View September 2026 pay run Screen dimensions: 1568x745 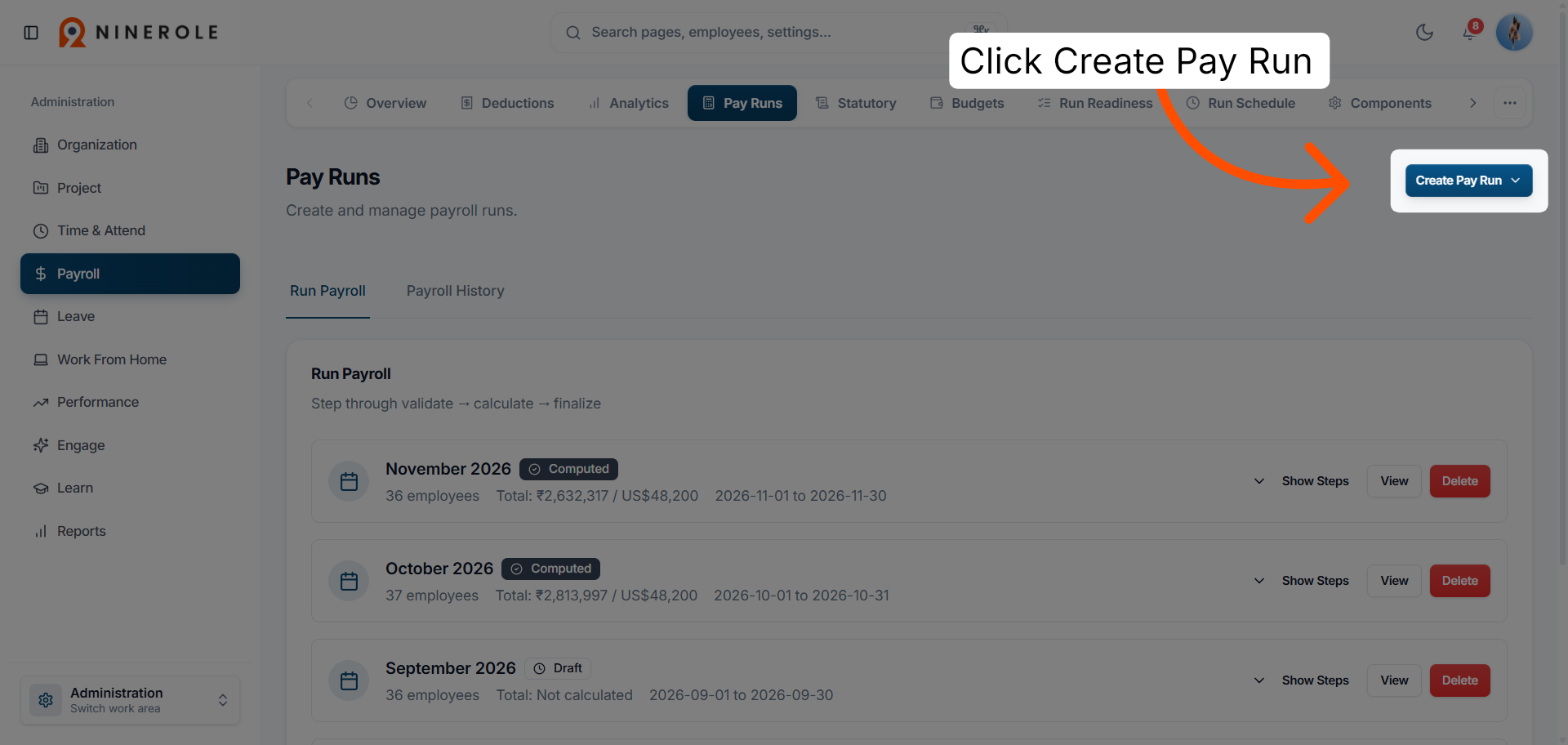(x=1394, y=680)
